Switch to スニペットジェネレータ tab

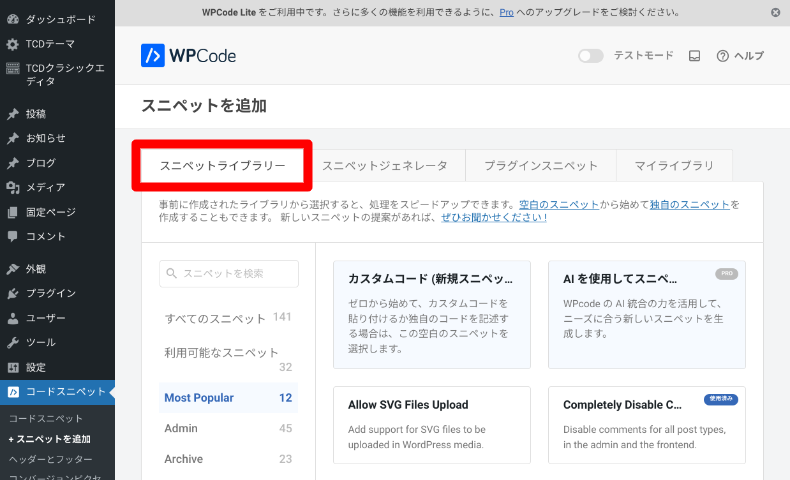click(385, 166)
